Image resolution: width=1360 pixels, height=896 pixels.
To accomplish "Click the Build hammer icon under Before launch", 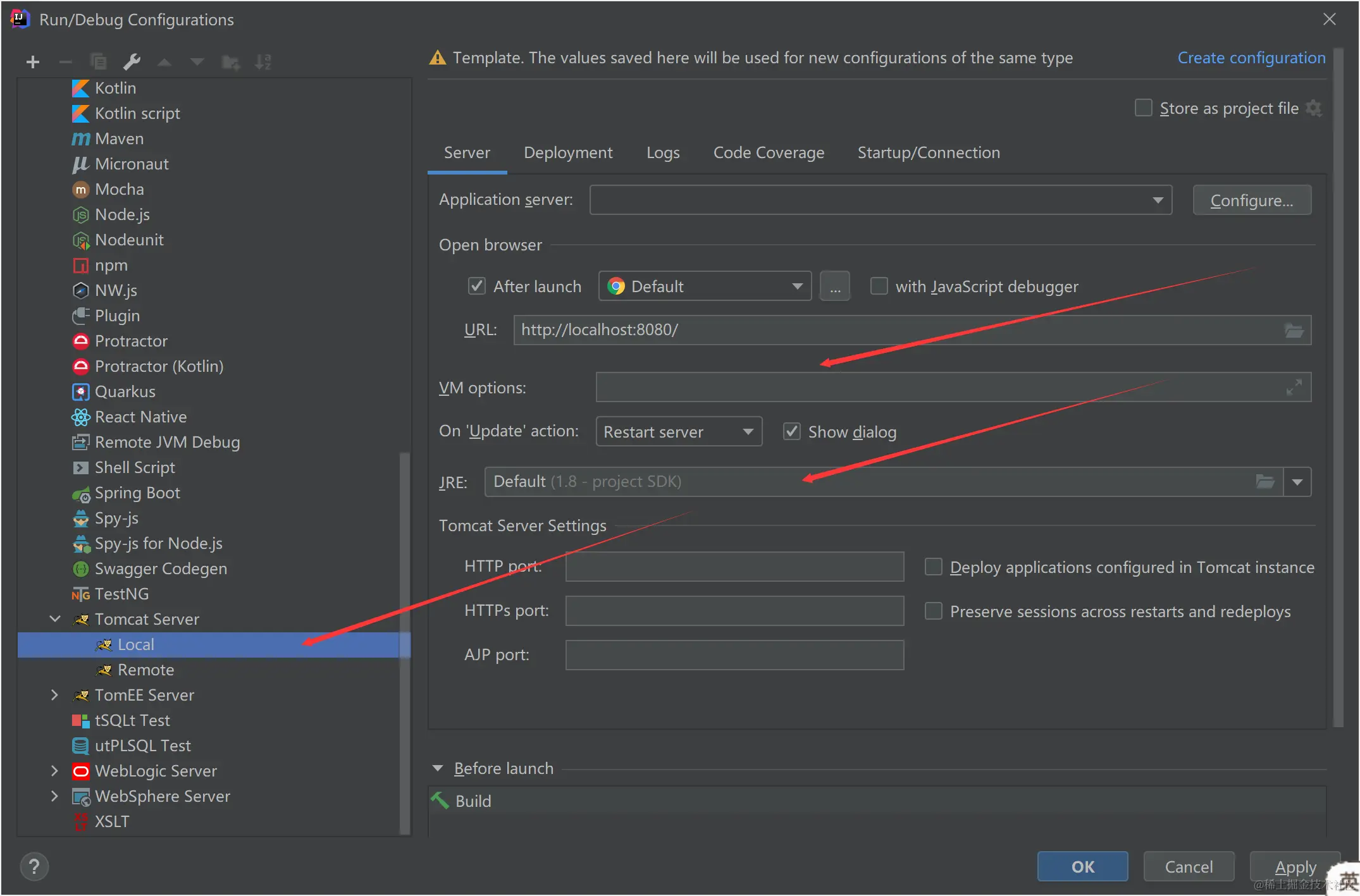I will [440, 801].
